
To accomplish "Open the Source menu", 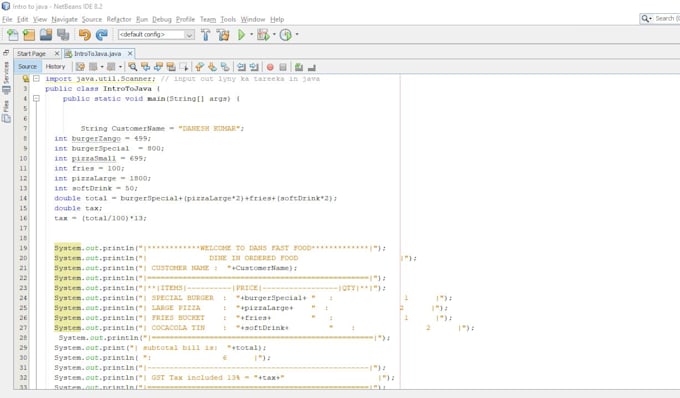I will [x=92, y=20].
